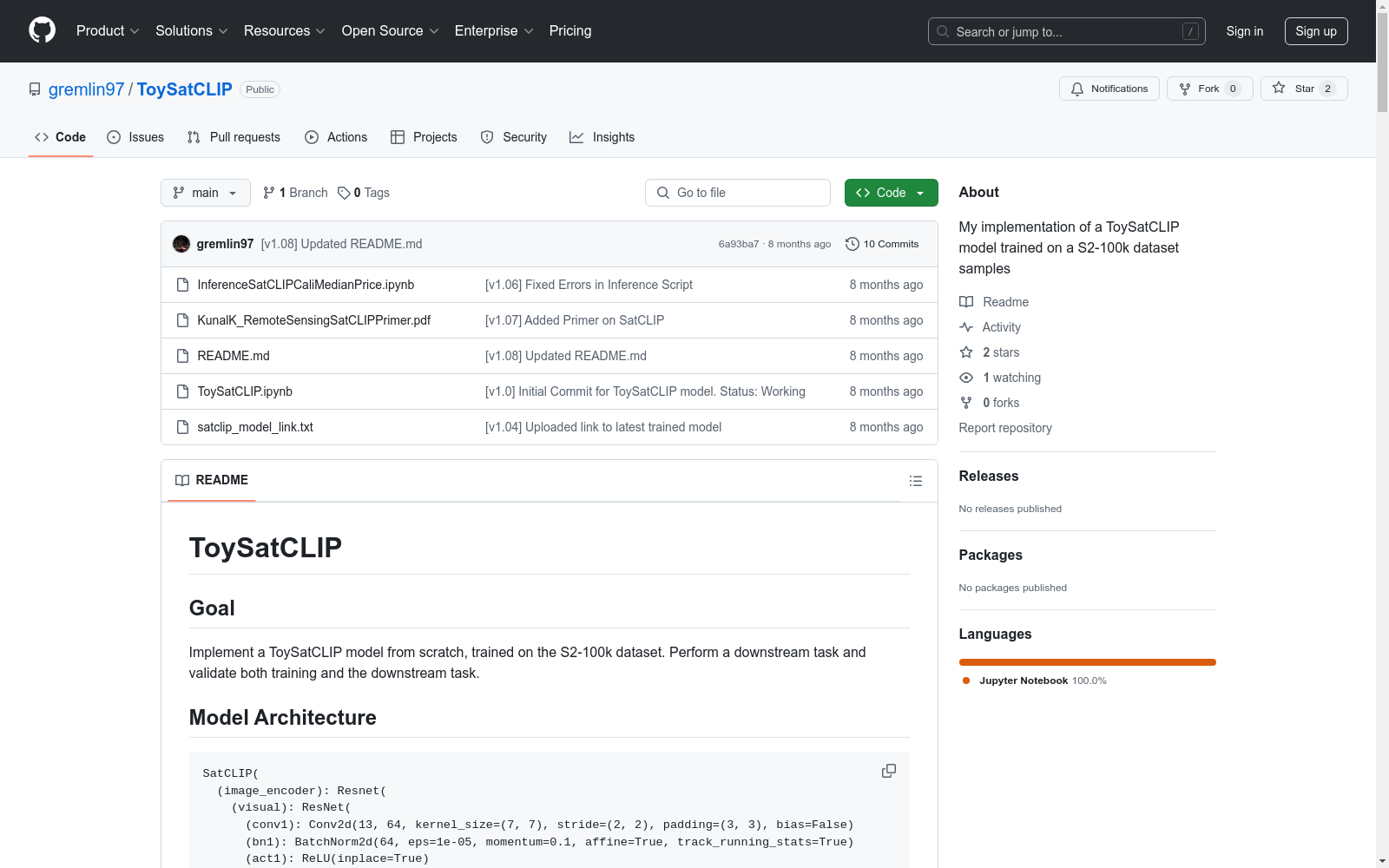Open the Pricing page link

(x=570, y=31)
